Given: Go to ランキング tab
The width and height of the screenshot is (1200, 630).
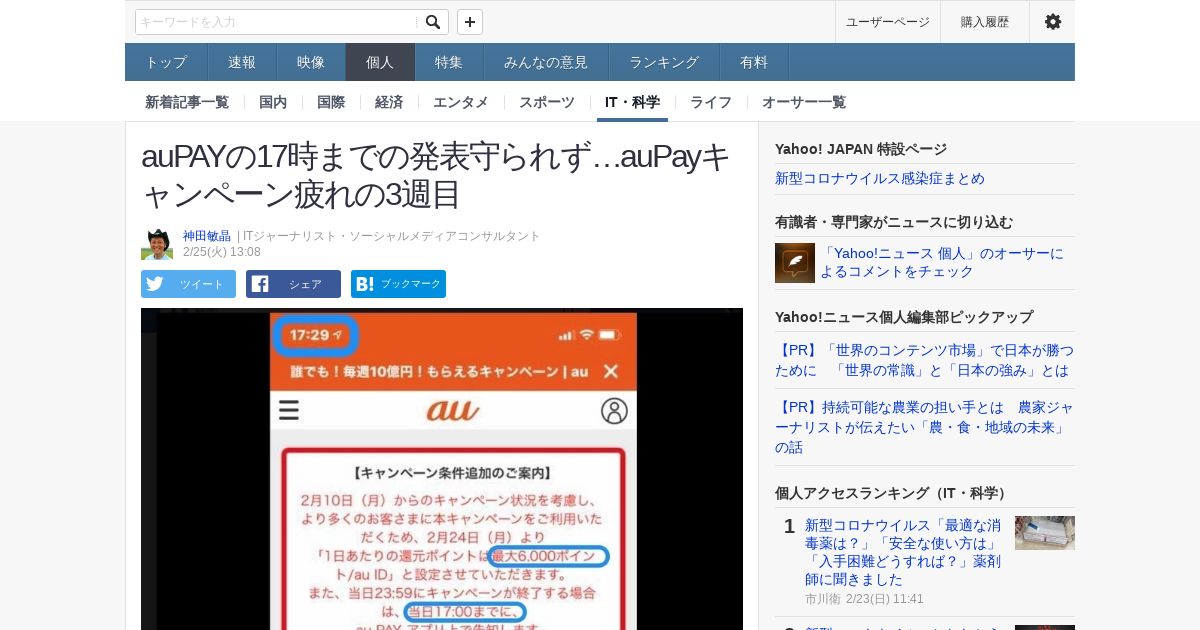Looking at the screenshot, I should (x=664, y=62).
